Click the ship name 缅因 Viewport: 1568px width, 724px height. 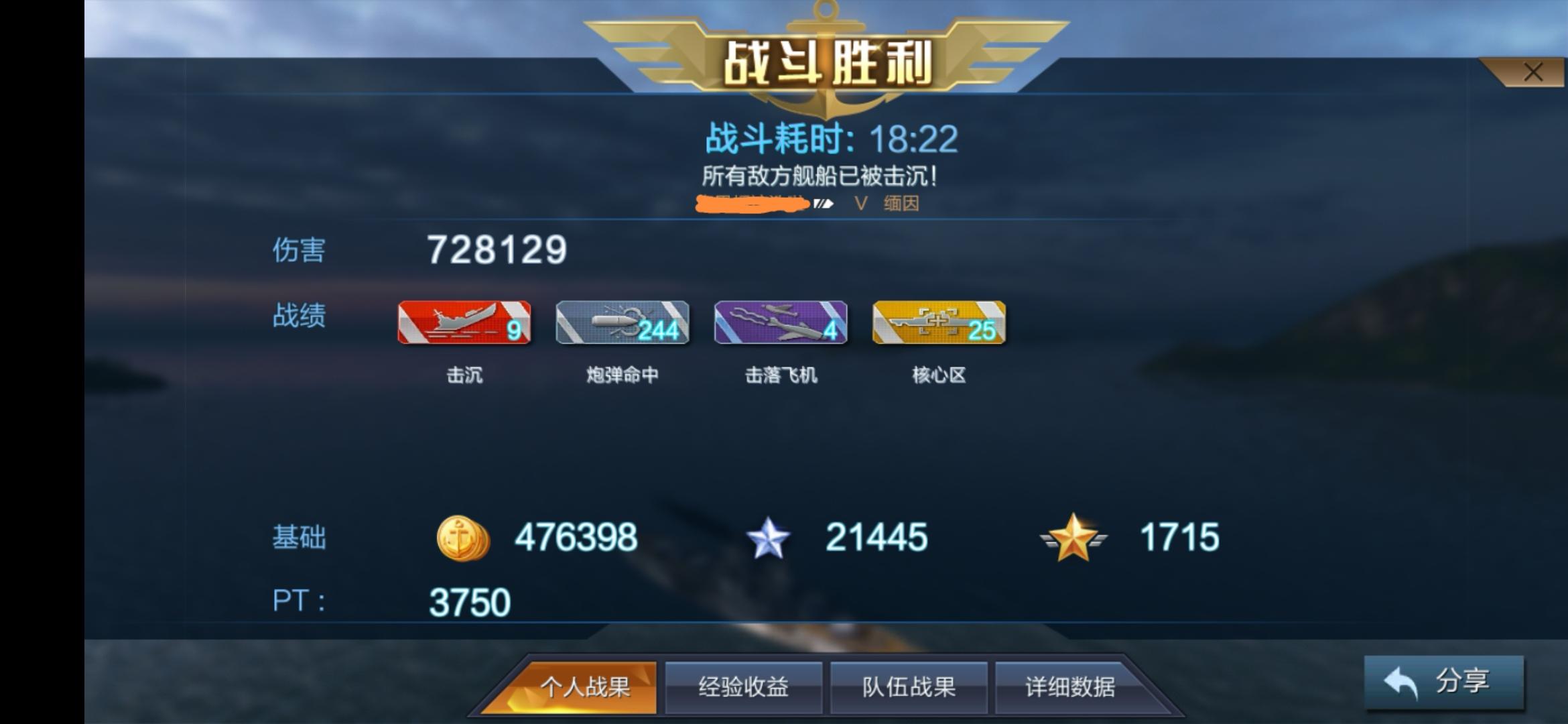pos(901,203)
